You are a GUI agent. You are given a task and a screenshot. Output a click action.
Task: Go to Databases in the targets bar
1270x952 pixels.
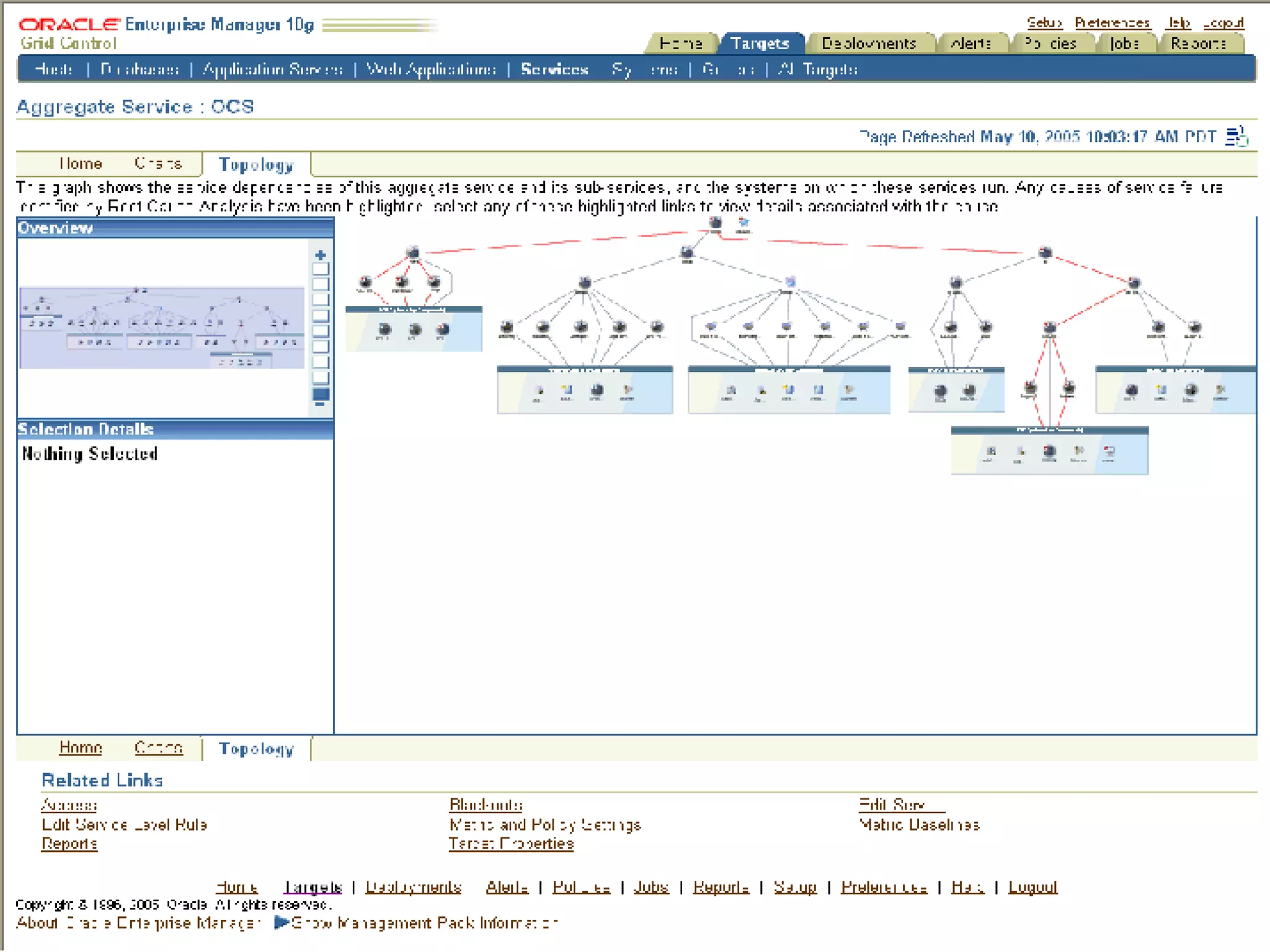coord(140,69)
